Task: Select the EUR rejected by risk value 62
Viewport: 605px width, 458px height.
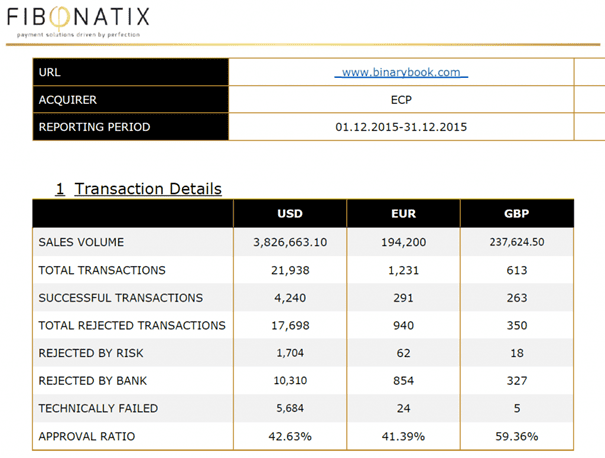Action: tap(403, 353)
